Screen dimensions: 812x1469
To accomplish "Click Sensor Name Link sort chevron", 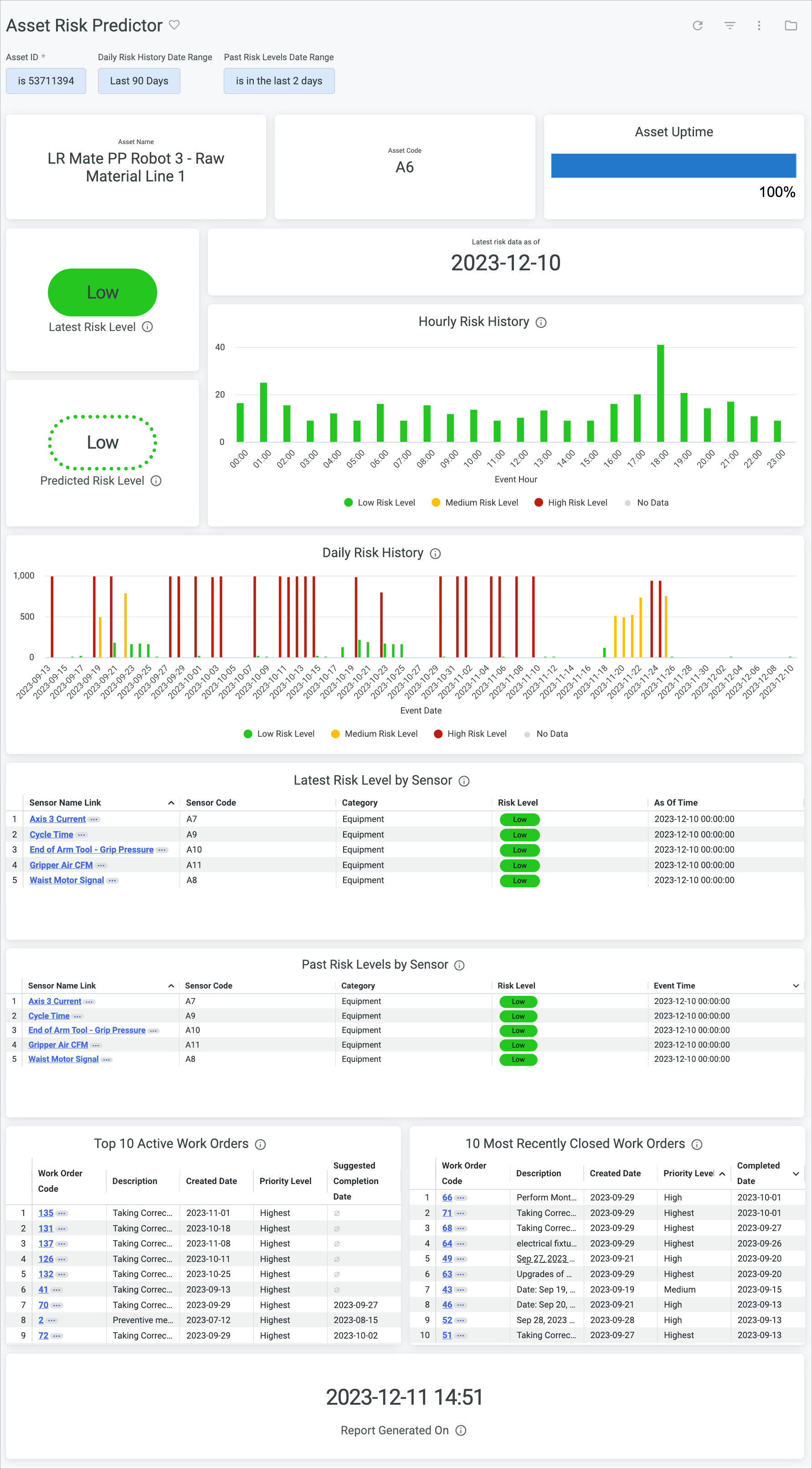I will tap(170, 802).
